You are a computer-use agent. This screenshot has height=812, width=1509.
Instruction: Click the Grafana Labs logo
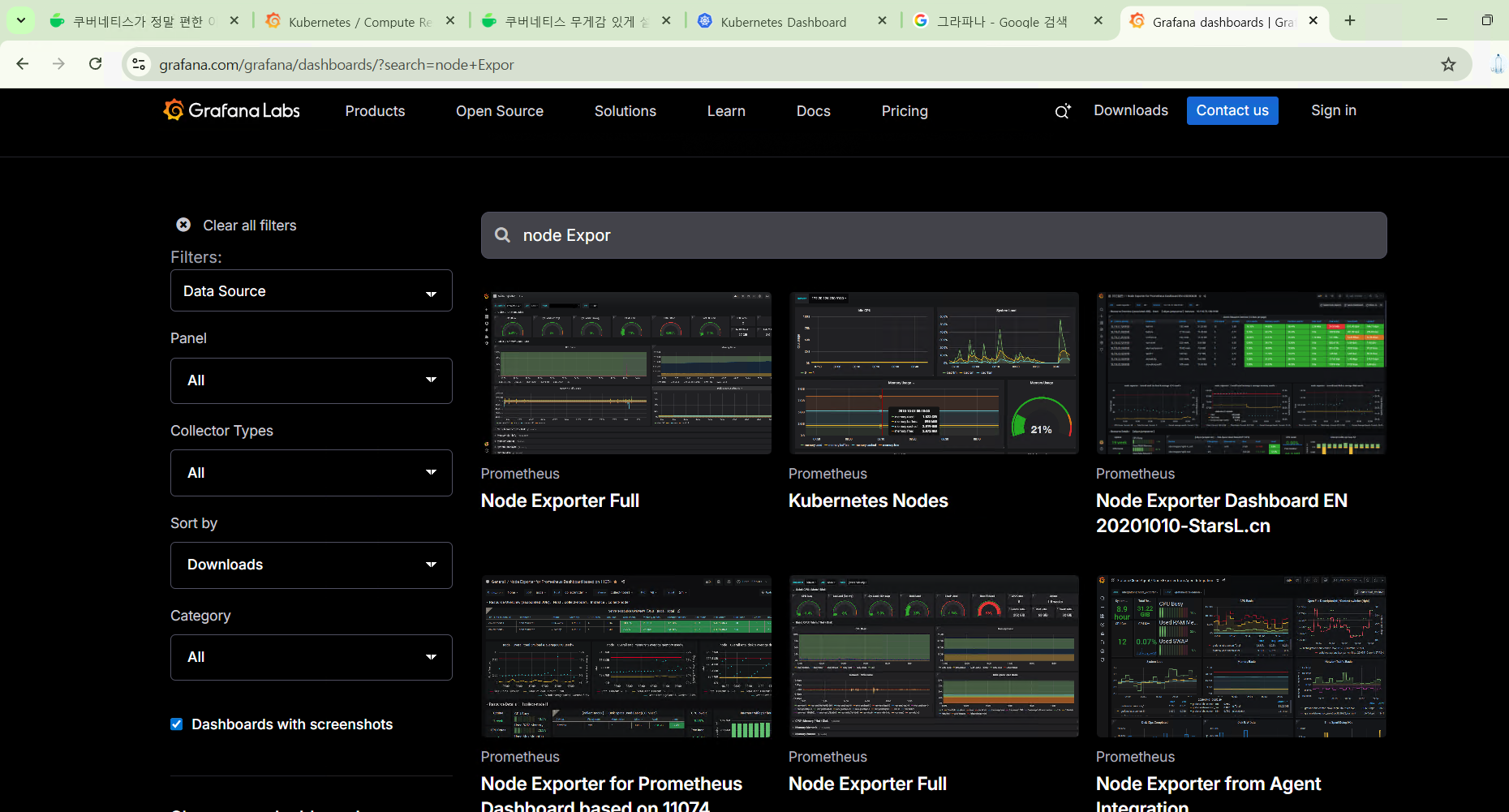tap(231, 110)
